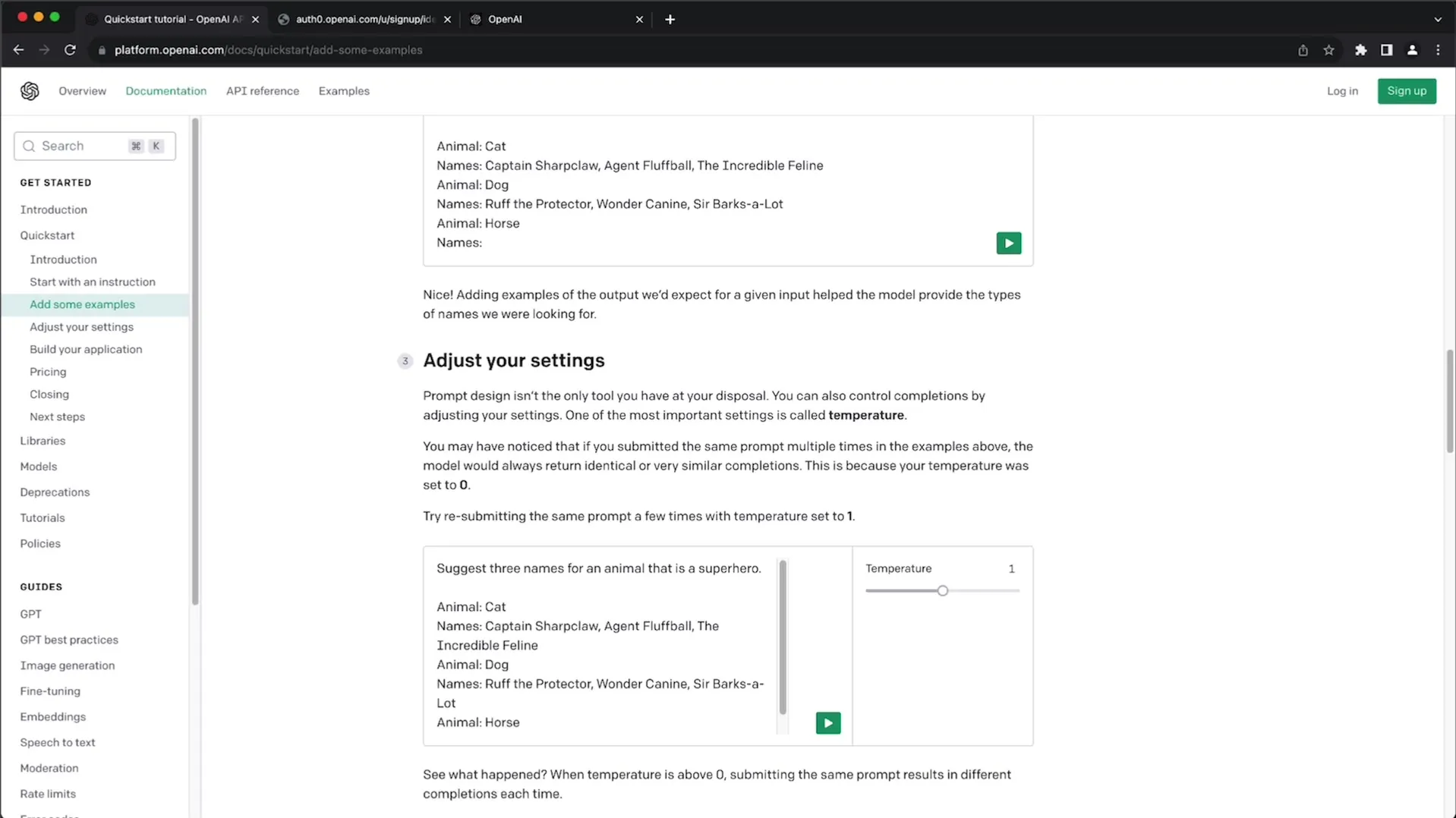Click the browser forward arrow
The height and width of the screenshot is (818, 1456).
pos(44,50)
